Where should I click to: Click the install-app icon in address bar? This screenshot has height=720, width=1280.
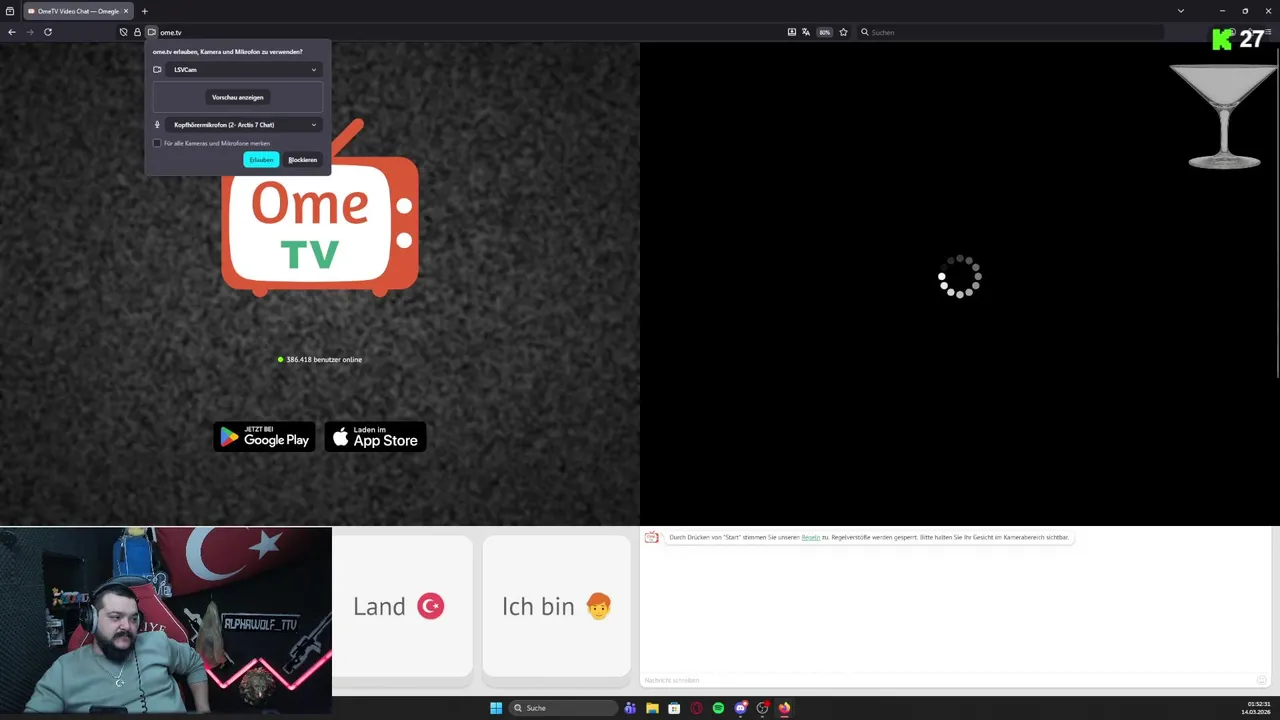[792, 32]
